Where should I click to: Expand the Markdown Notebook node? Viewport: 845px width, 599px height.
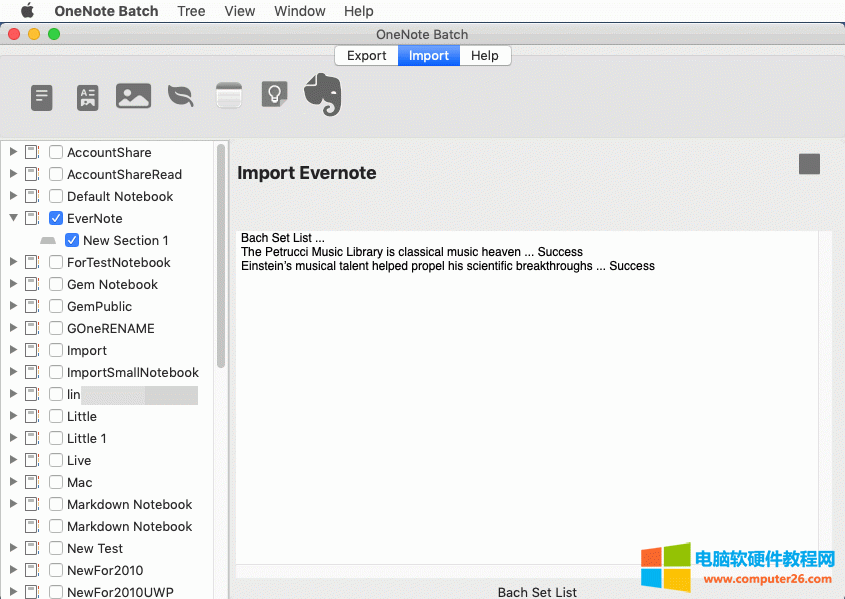[x=12, y=504]
